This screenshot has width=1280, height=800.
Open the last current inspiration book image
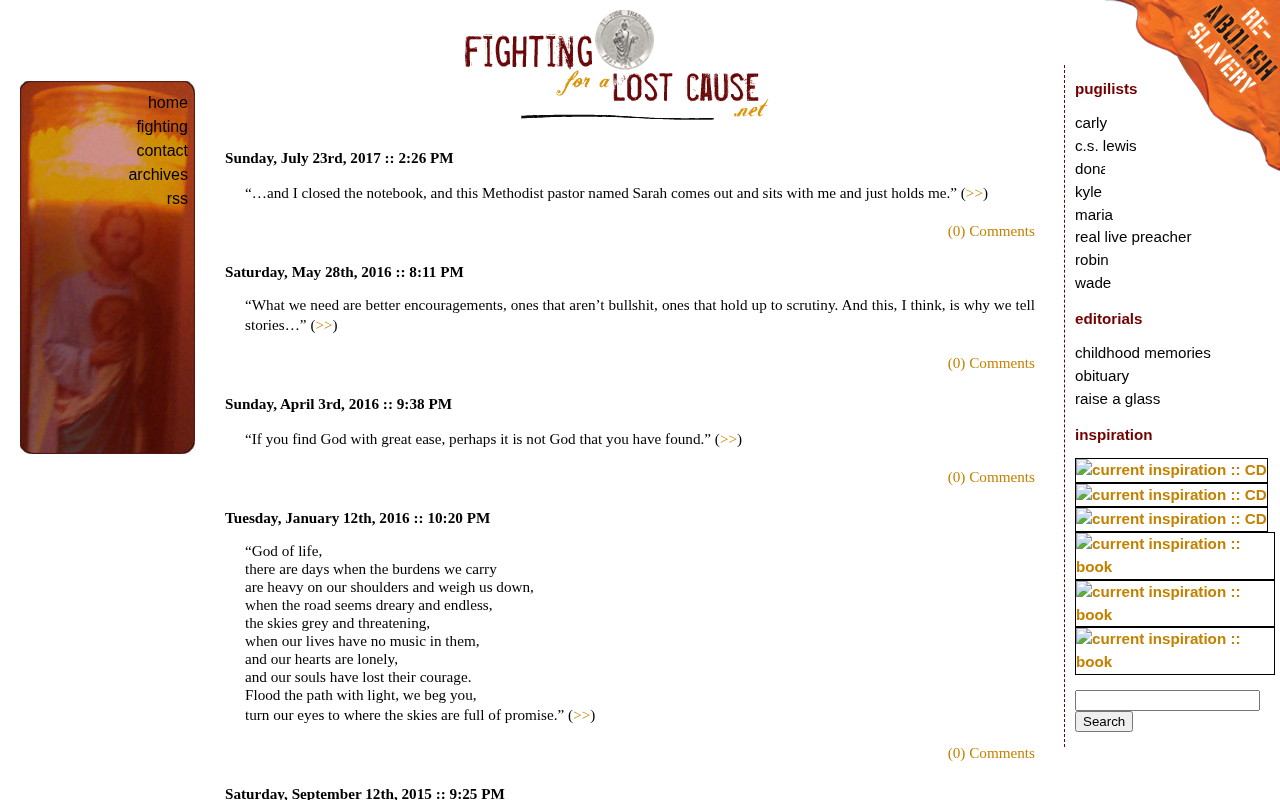tap(1175, 651)
